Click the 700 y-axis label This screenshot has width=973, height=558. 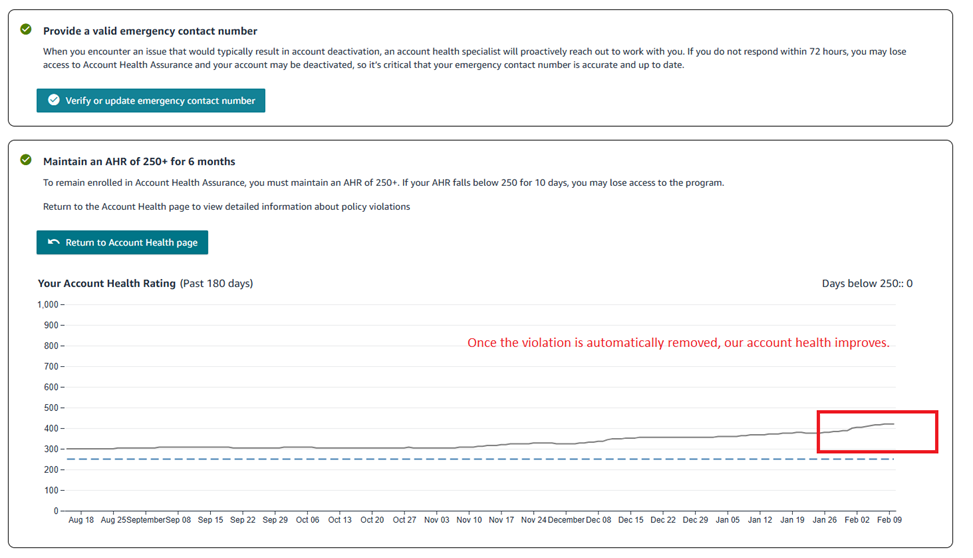(x=51, y=366)
